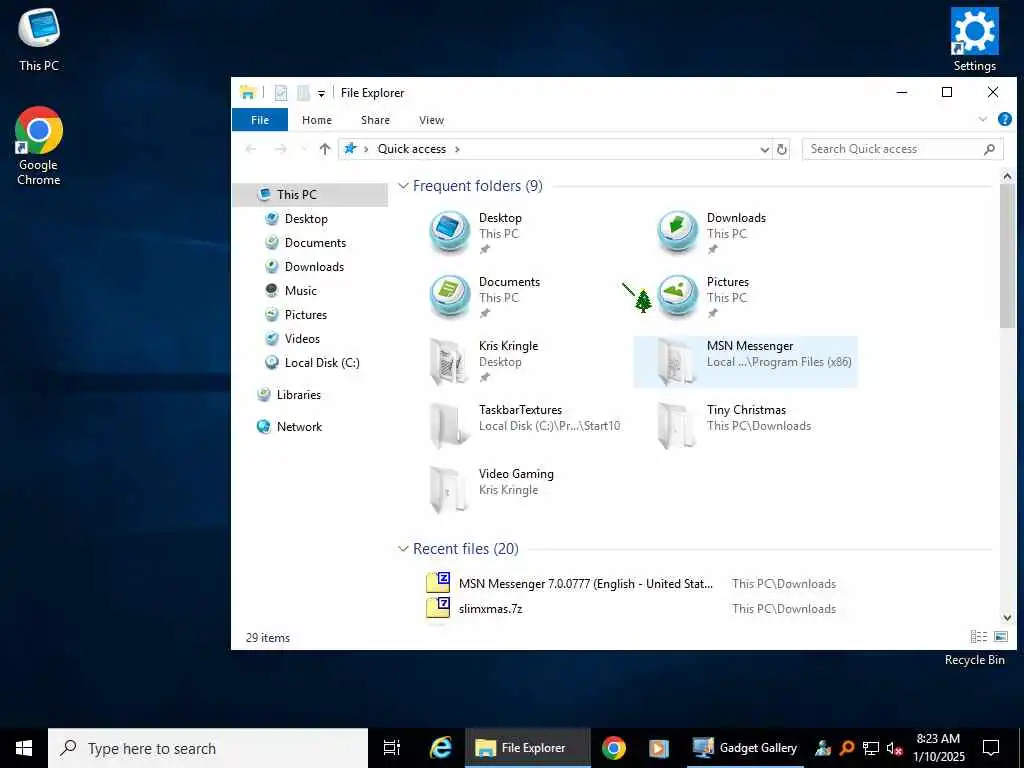Refresh the Quick access view
Image resolution: width=1024 pixels, height=768 pixels.
coord(782,149)
